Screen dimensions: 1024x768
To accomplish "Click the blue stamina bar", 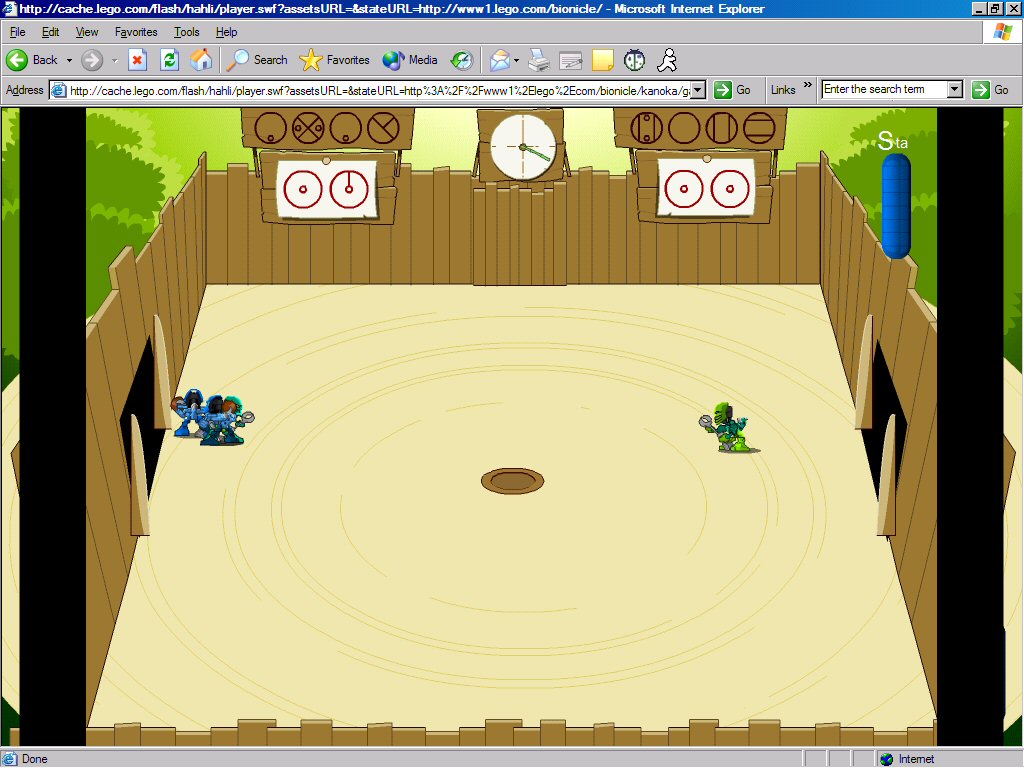I will [896, 205].
